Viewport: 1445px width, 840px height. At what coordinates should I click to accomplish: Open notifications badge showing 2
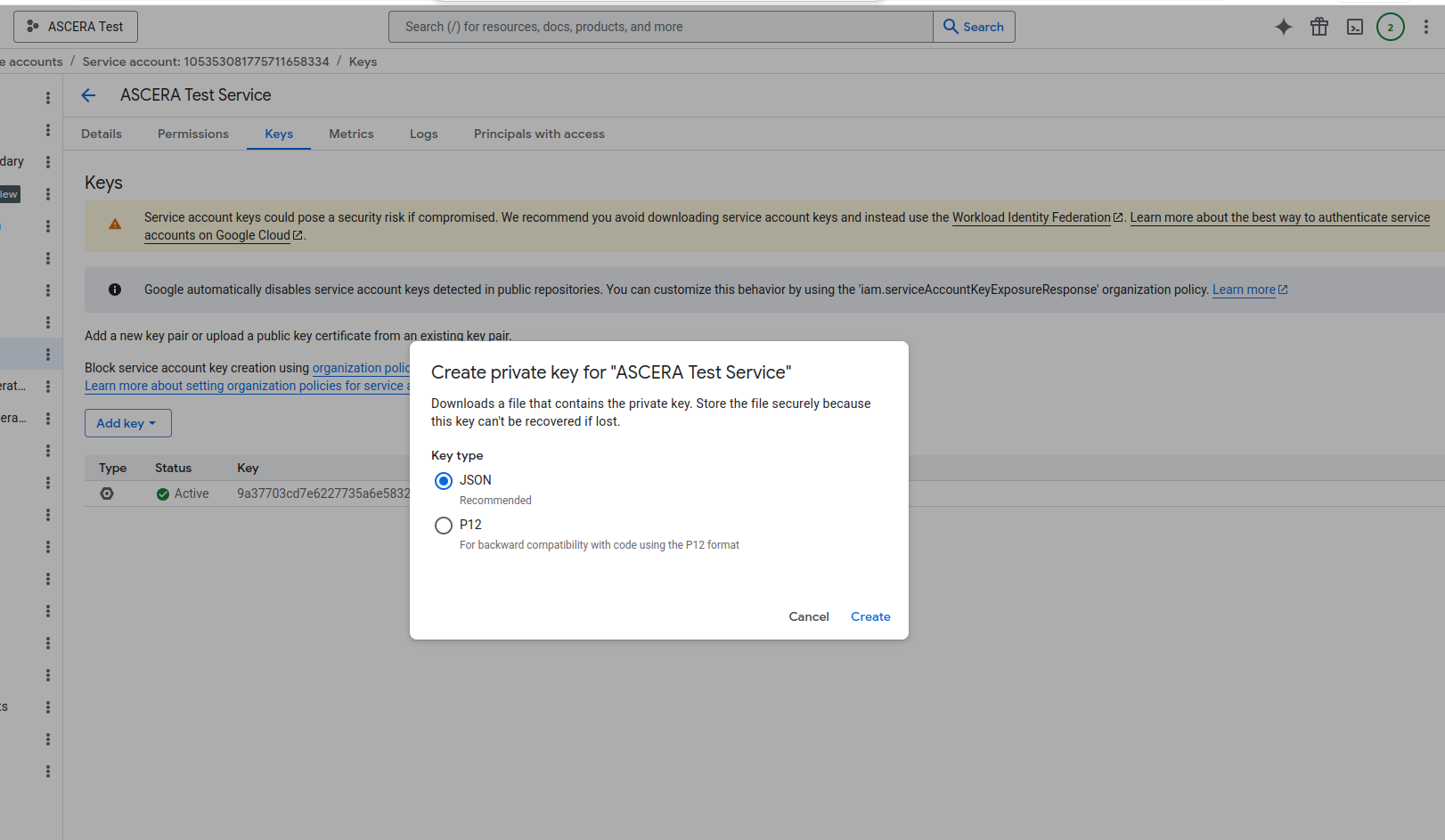[1391, 27]
